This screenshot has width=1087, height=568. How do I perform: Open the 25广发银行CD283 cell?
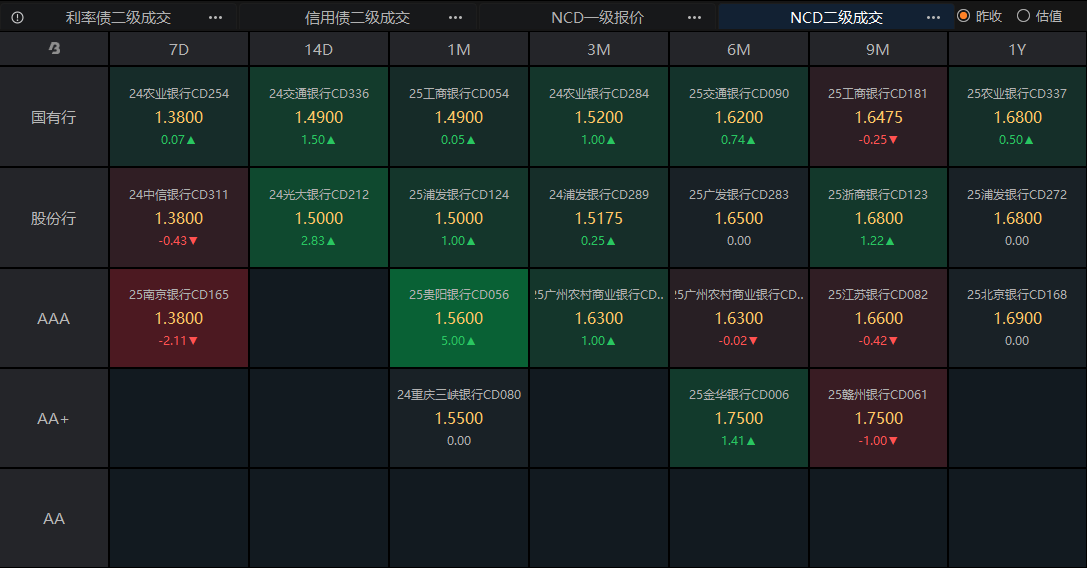click(x=739, y=218)
